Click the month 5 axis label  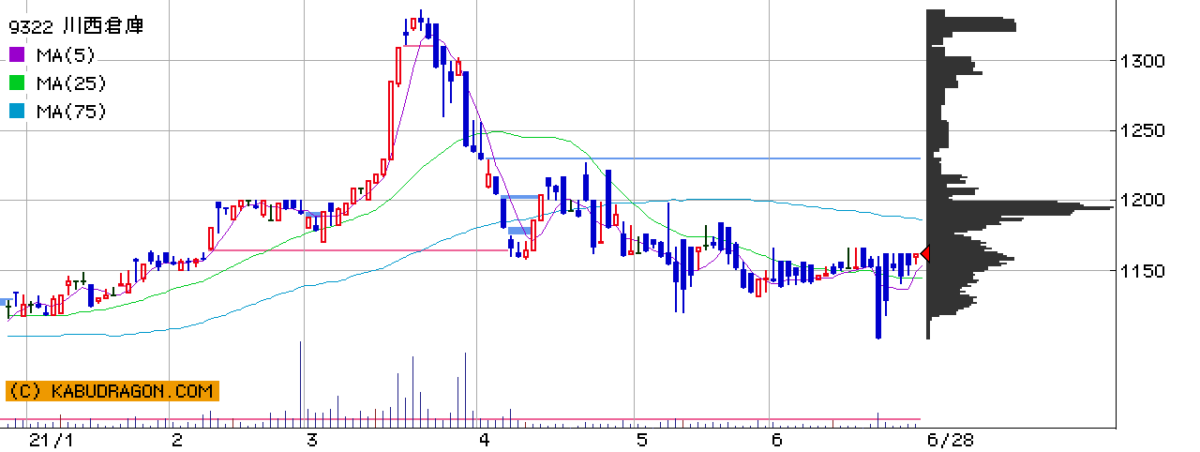click(641, 440)
